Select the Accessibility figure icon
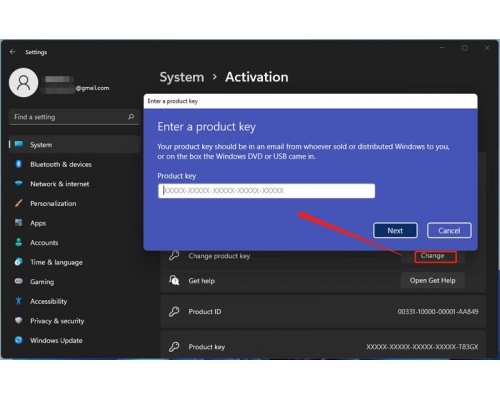The image size is (500, 400). pyautogui.click(x=19, y=301)
